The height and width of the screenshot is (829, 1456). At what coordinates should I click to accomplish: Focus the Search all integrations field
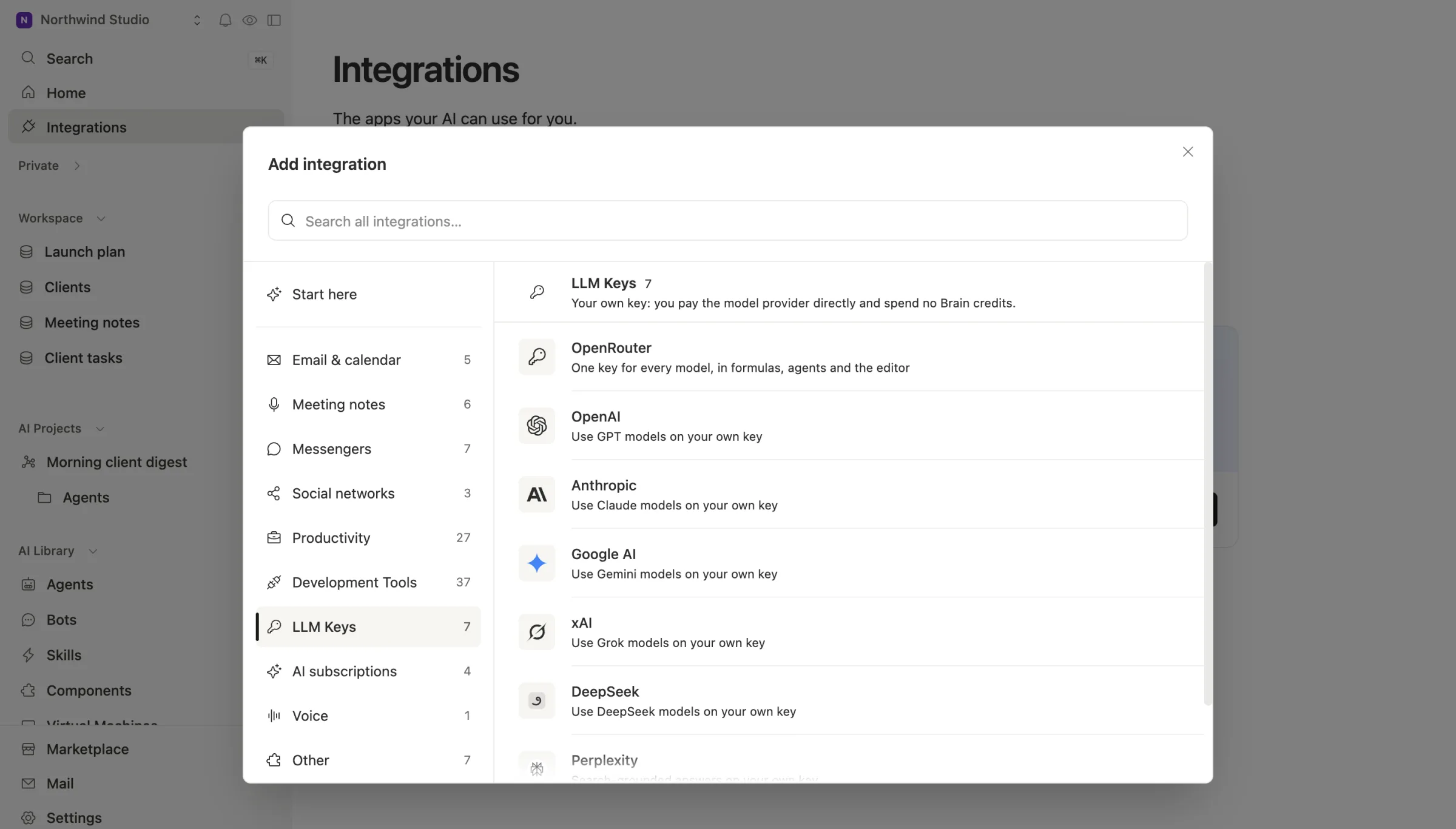tap(727, 221)
